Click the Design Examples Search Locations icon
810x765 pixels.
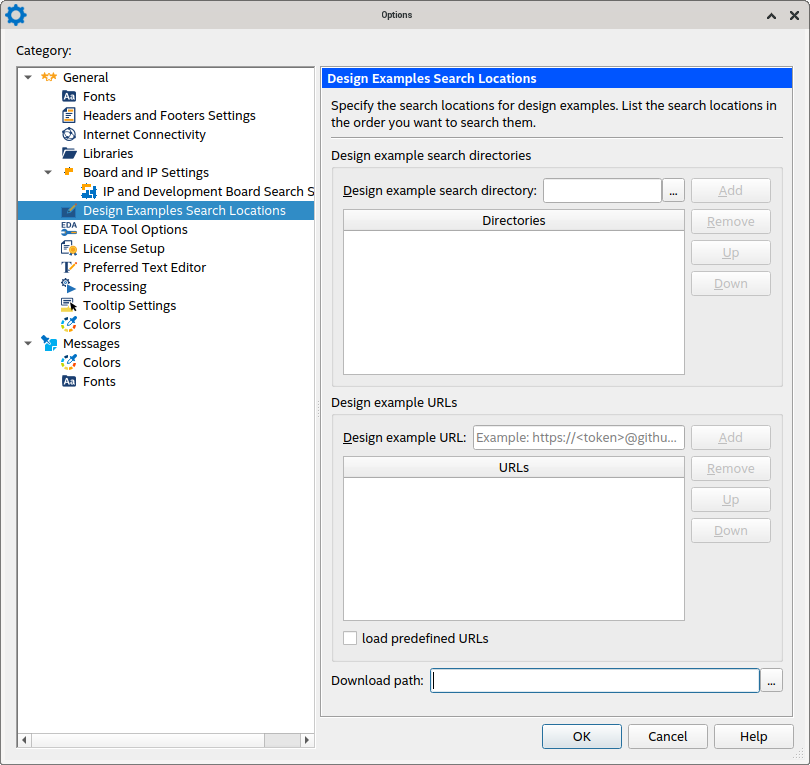69,210
